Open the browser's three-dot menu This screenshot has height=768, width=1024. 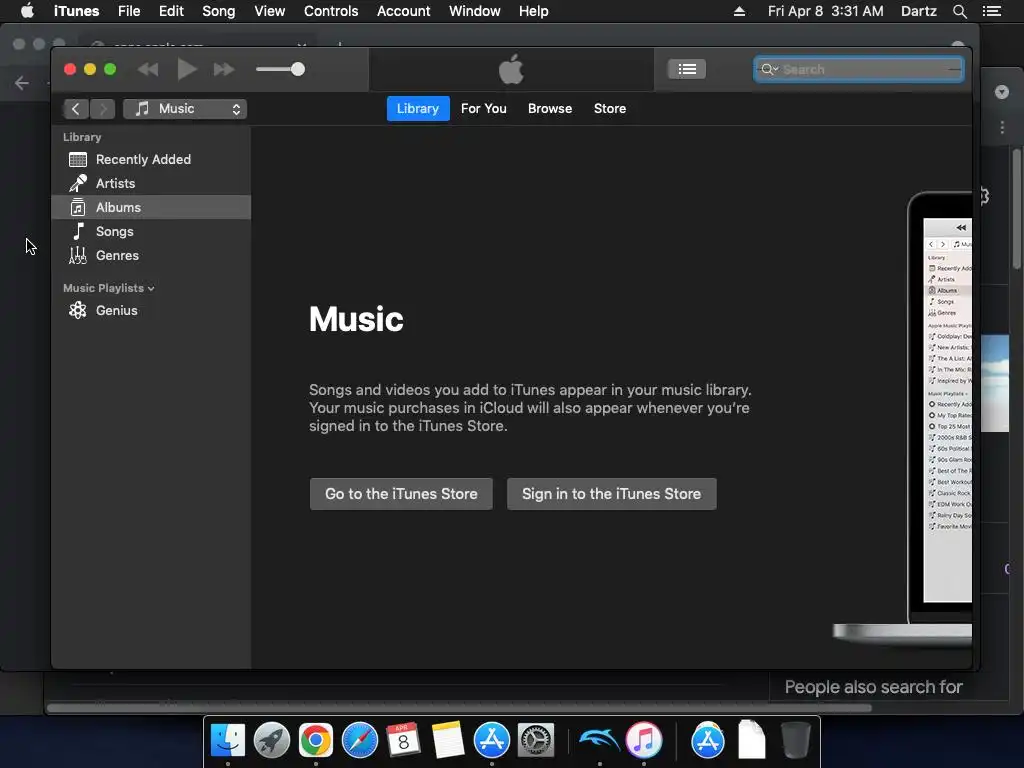pos(1002,127)
